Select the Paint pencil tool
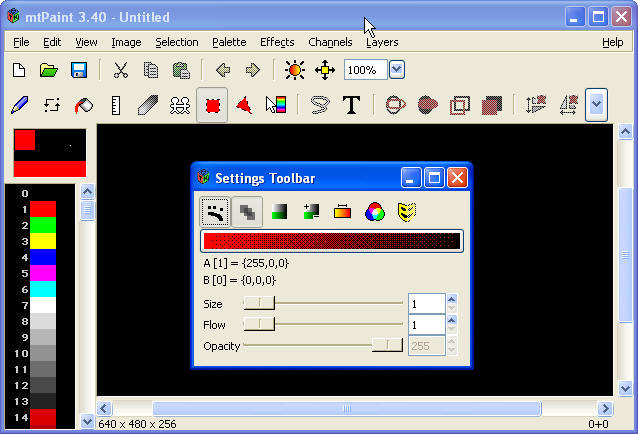 pyautogui.click(x=20, y=105)
